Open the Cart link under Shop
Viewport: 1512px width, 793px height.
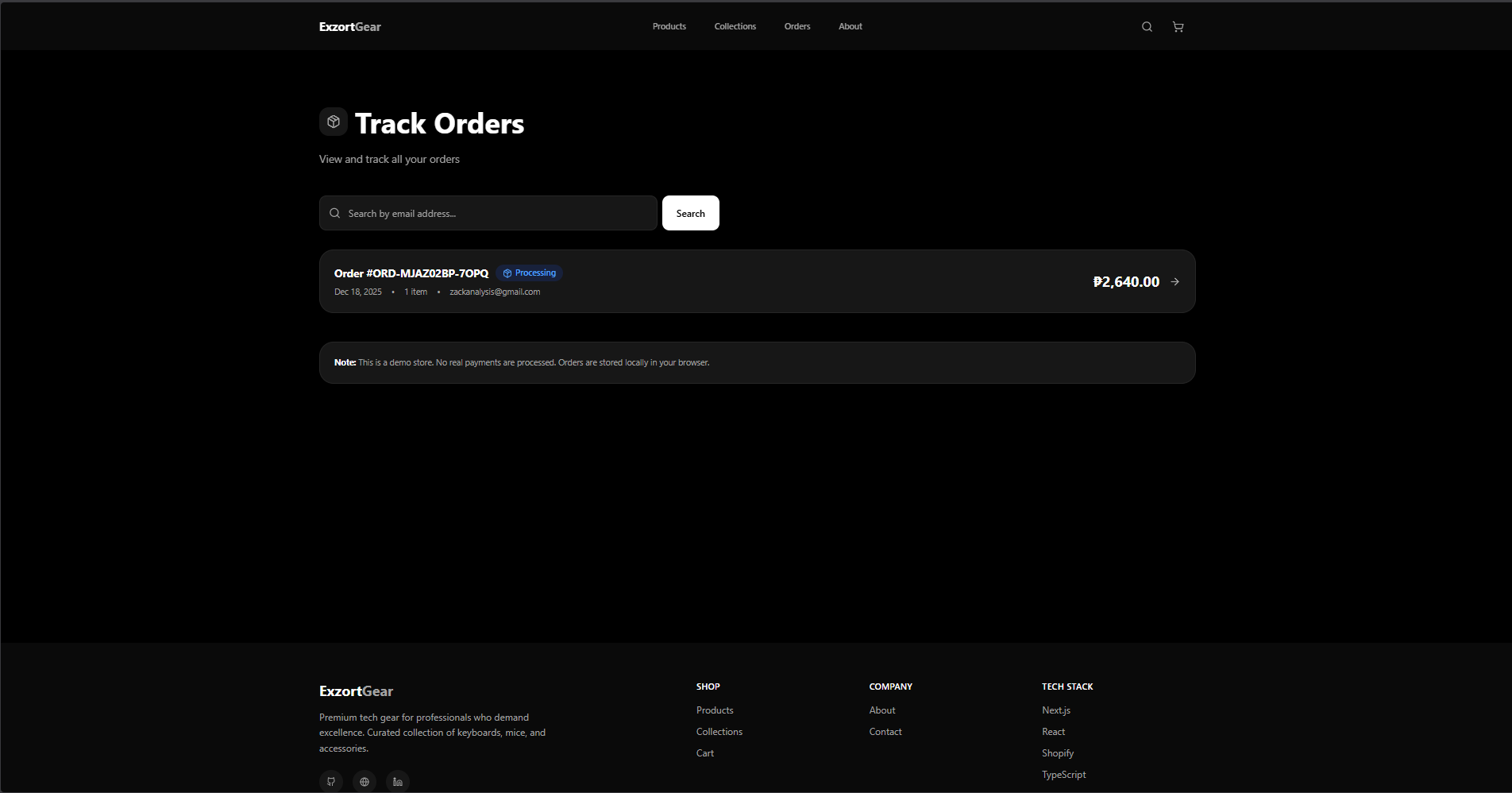(x=704, y=753)
